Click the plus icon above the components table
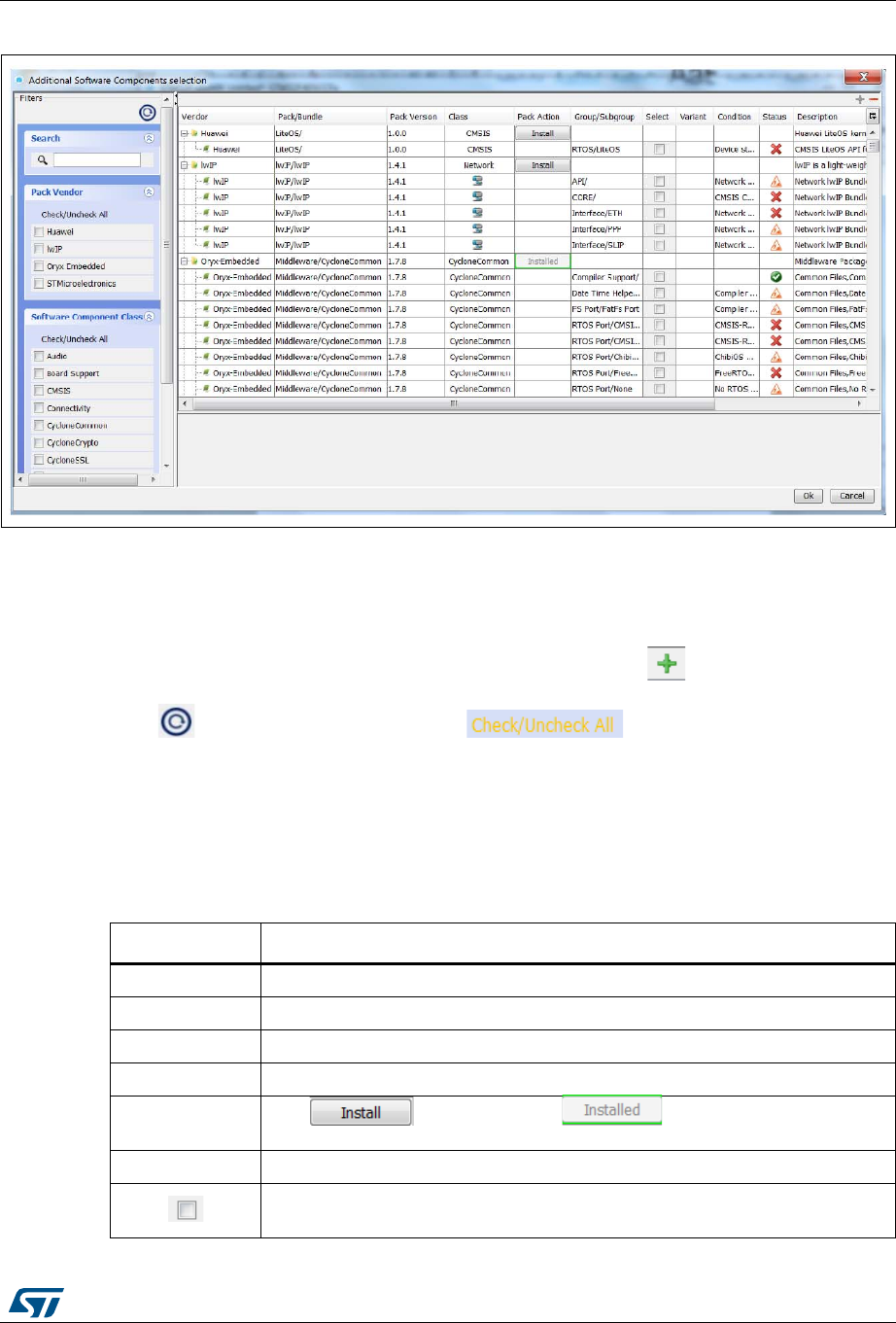This screenshot has width=896, height=1323. point(859,99)
